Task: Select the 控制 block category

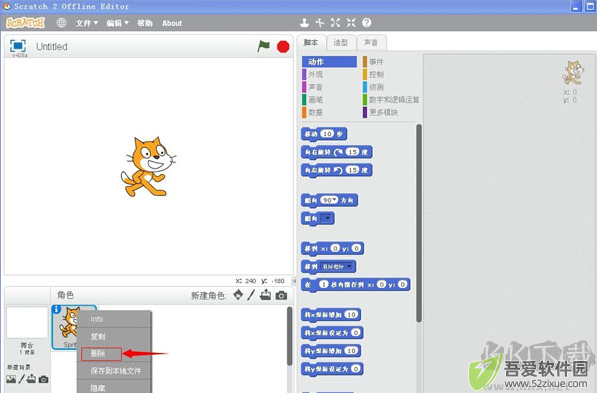Action: click(x=373, y=74)
